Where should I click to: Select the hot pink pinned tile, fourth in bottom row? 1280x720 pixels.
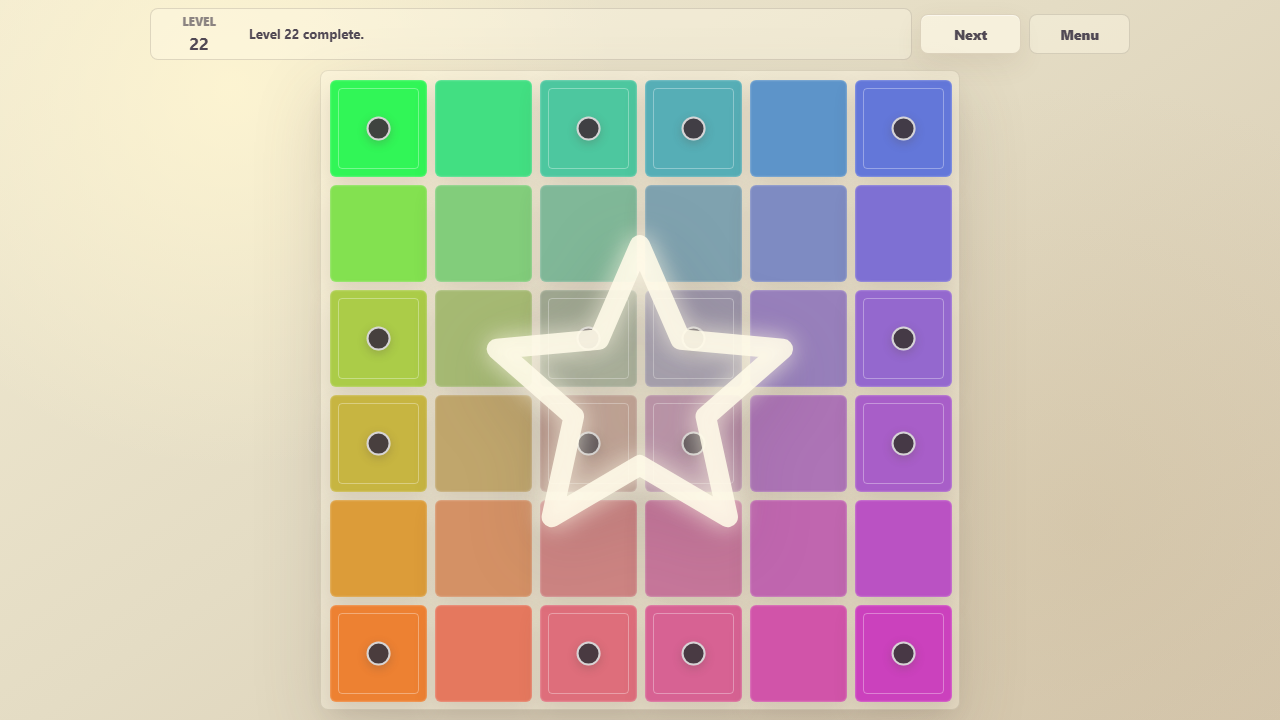coord(693,653)
